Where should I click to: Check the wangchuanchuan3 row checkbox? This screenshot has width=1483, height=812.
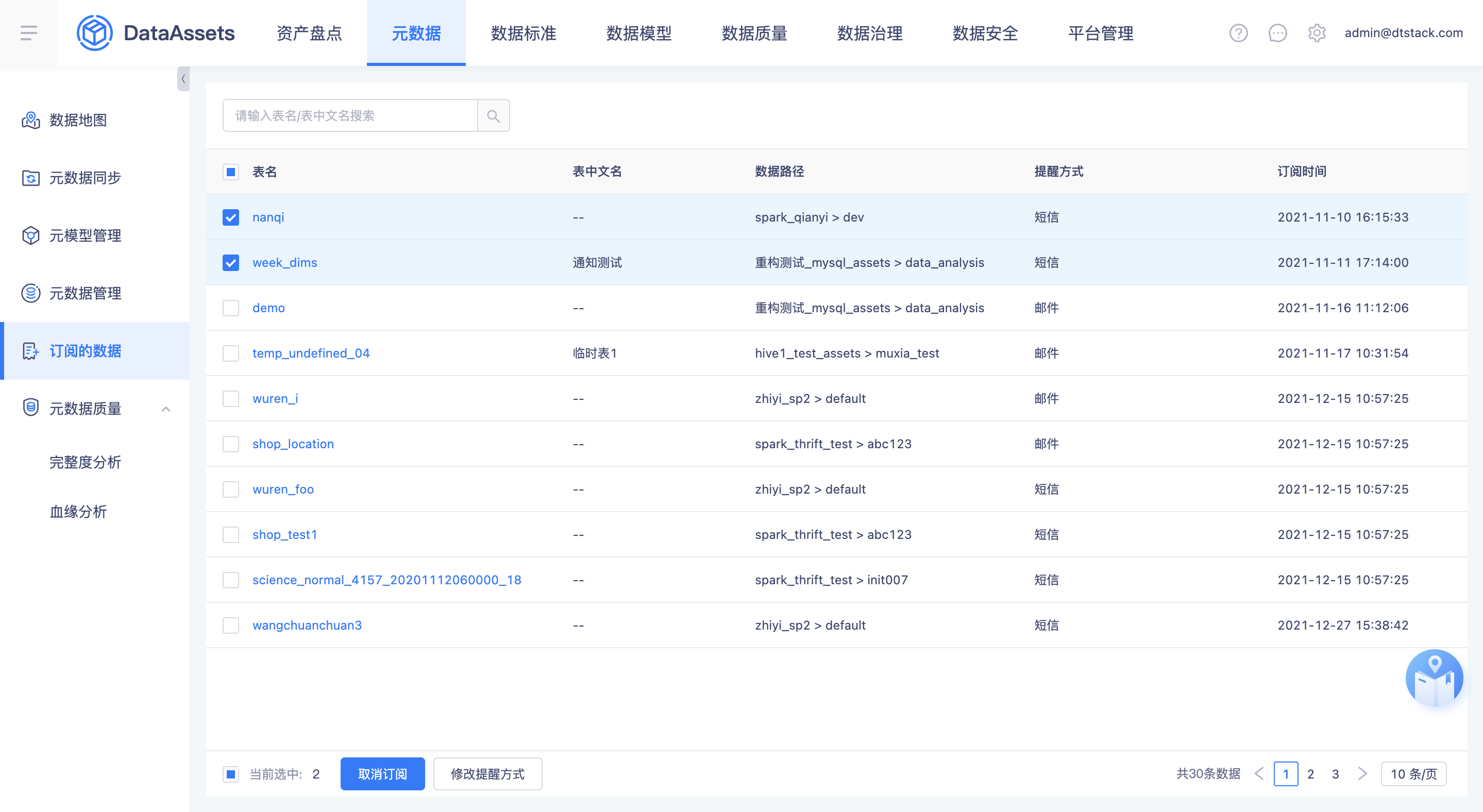(x=231, y=625)
